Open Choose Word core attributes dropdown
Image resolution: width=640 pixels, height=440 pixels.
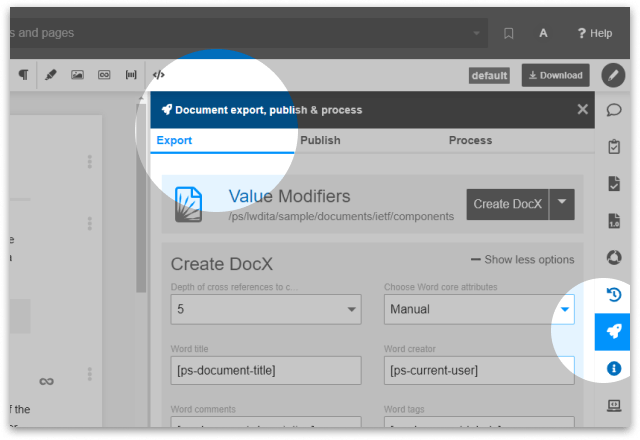(479, 310)
